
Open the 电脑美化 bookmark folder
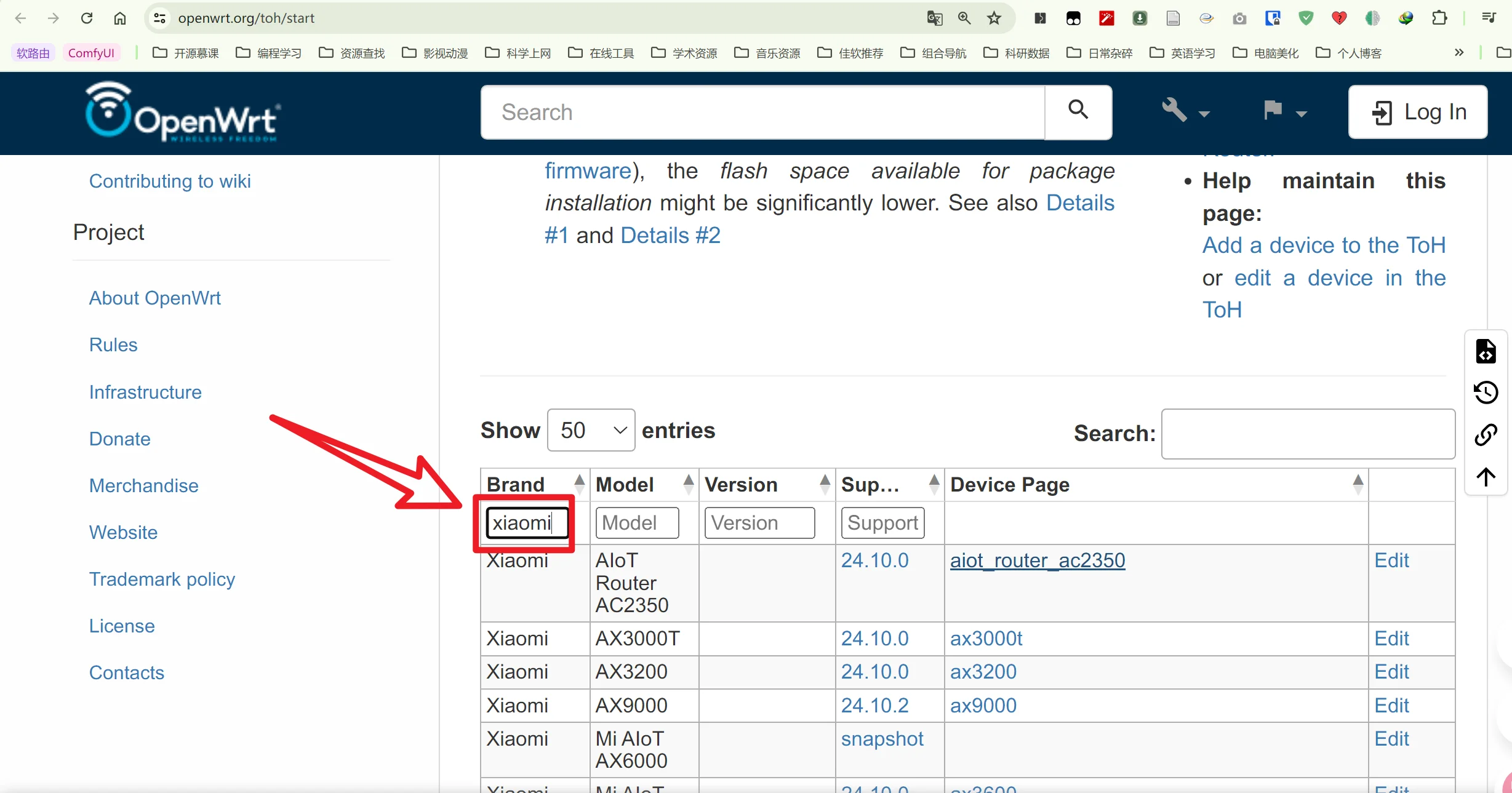[1266, 53]
